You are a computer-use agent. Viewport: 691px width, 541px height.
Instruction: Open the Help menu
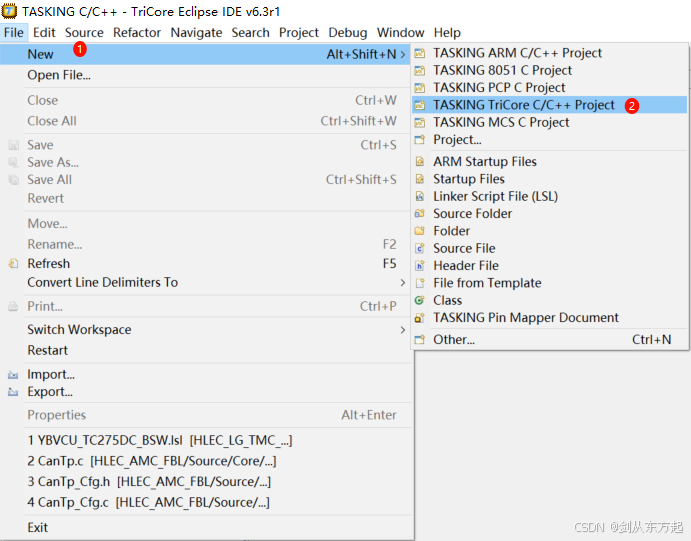point(447,33)
